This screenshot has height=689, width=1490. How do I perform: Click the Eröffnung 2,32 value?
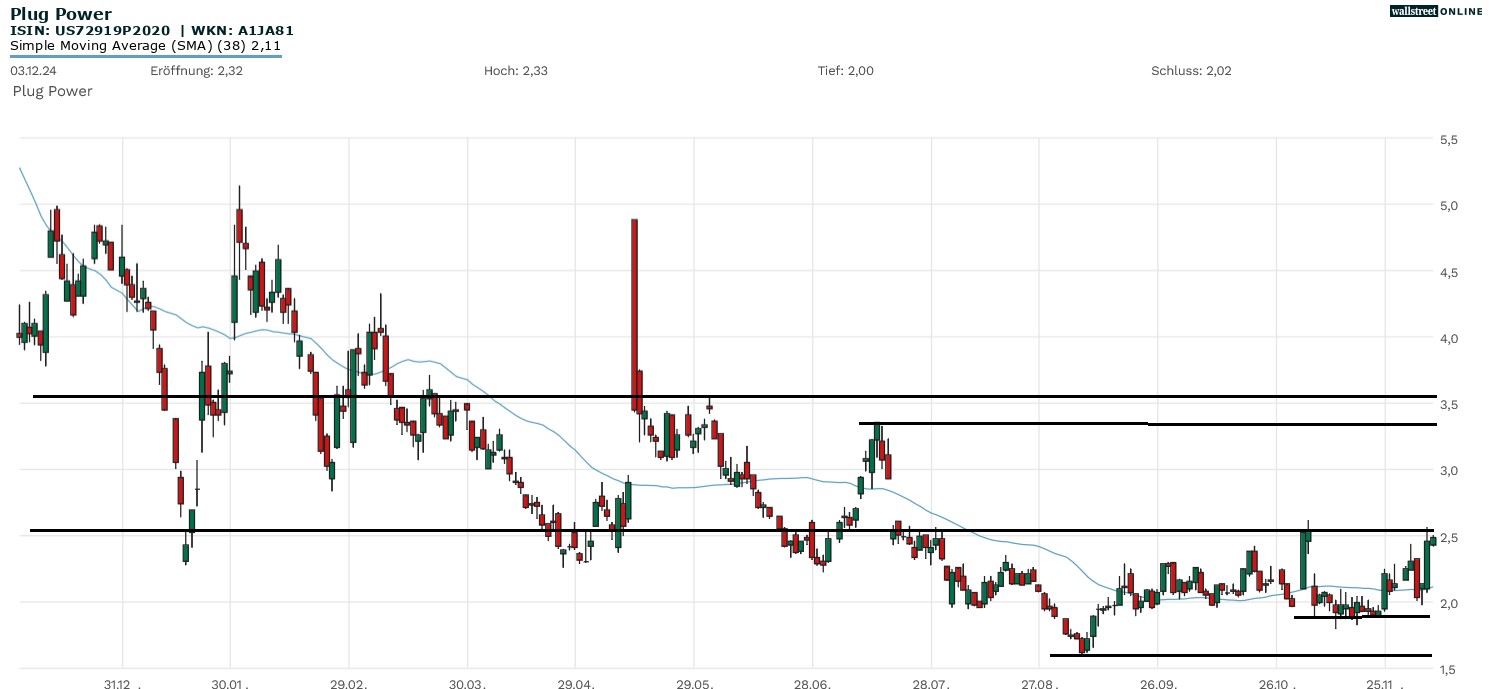[x=196, y=71]
